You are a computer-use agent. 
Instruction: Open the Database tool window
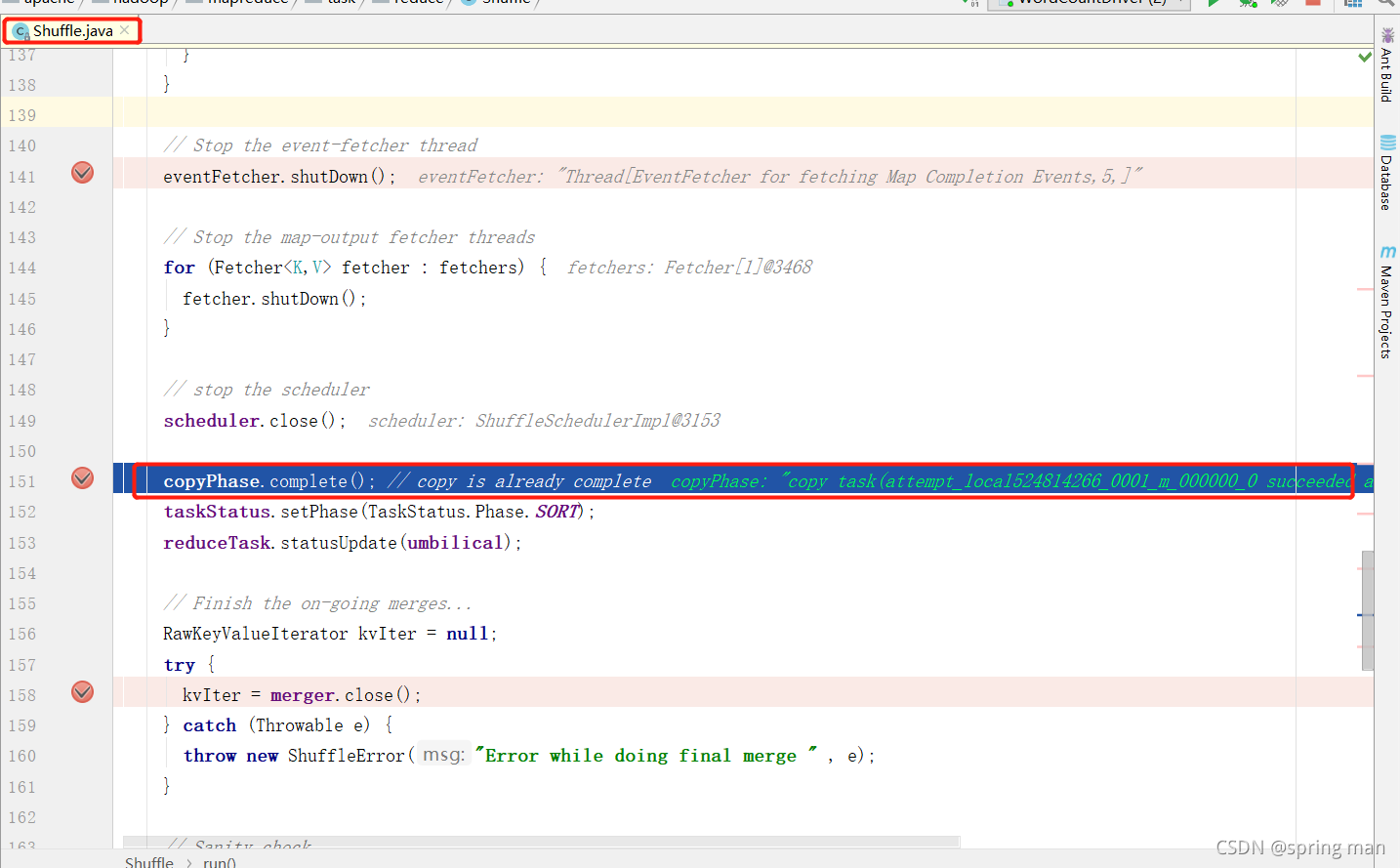click(x=1386, y=173)
